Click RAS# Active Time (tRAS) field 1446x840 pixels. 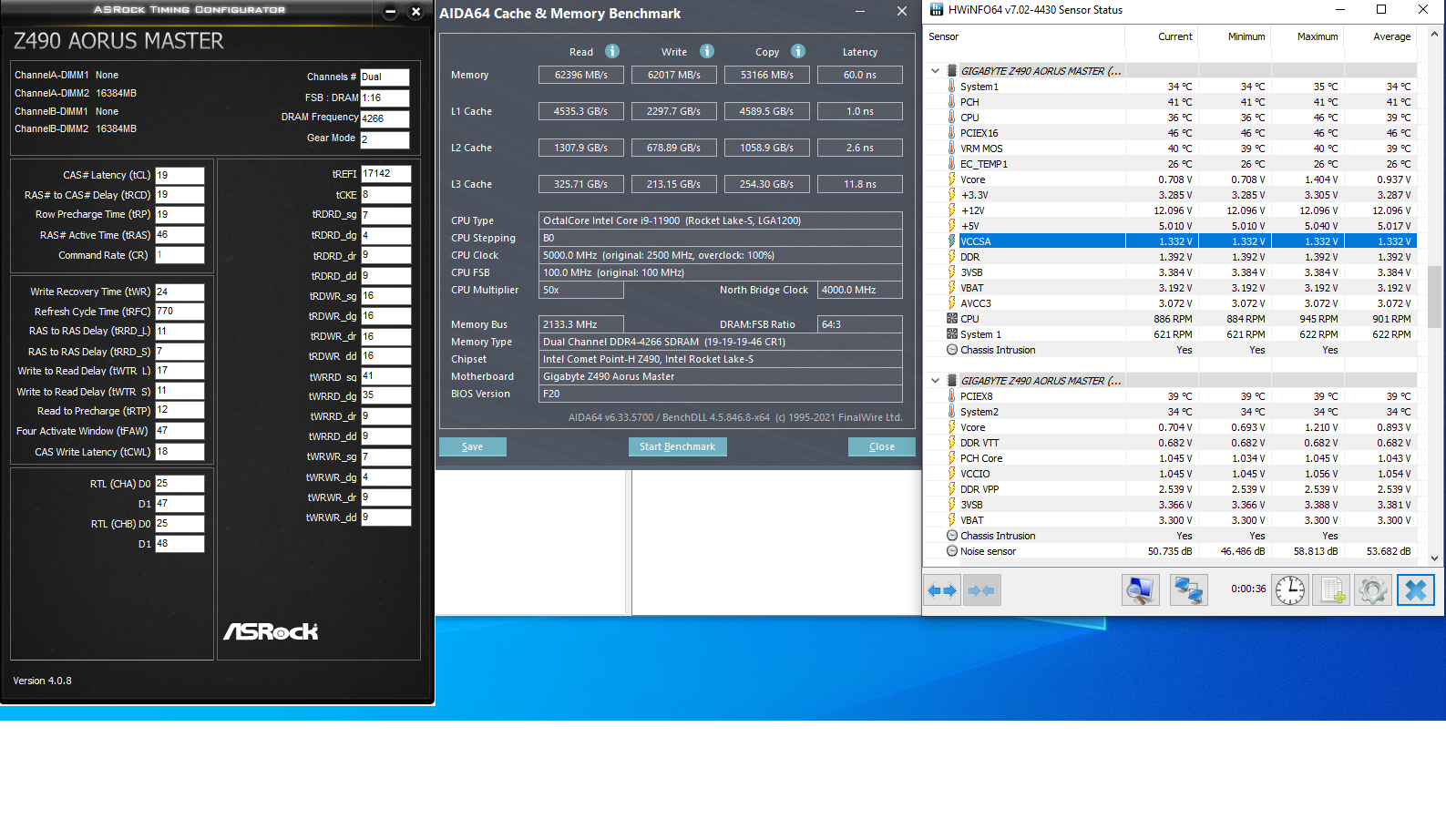(x=179, y=235)
